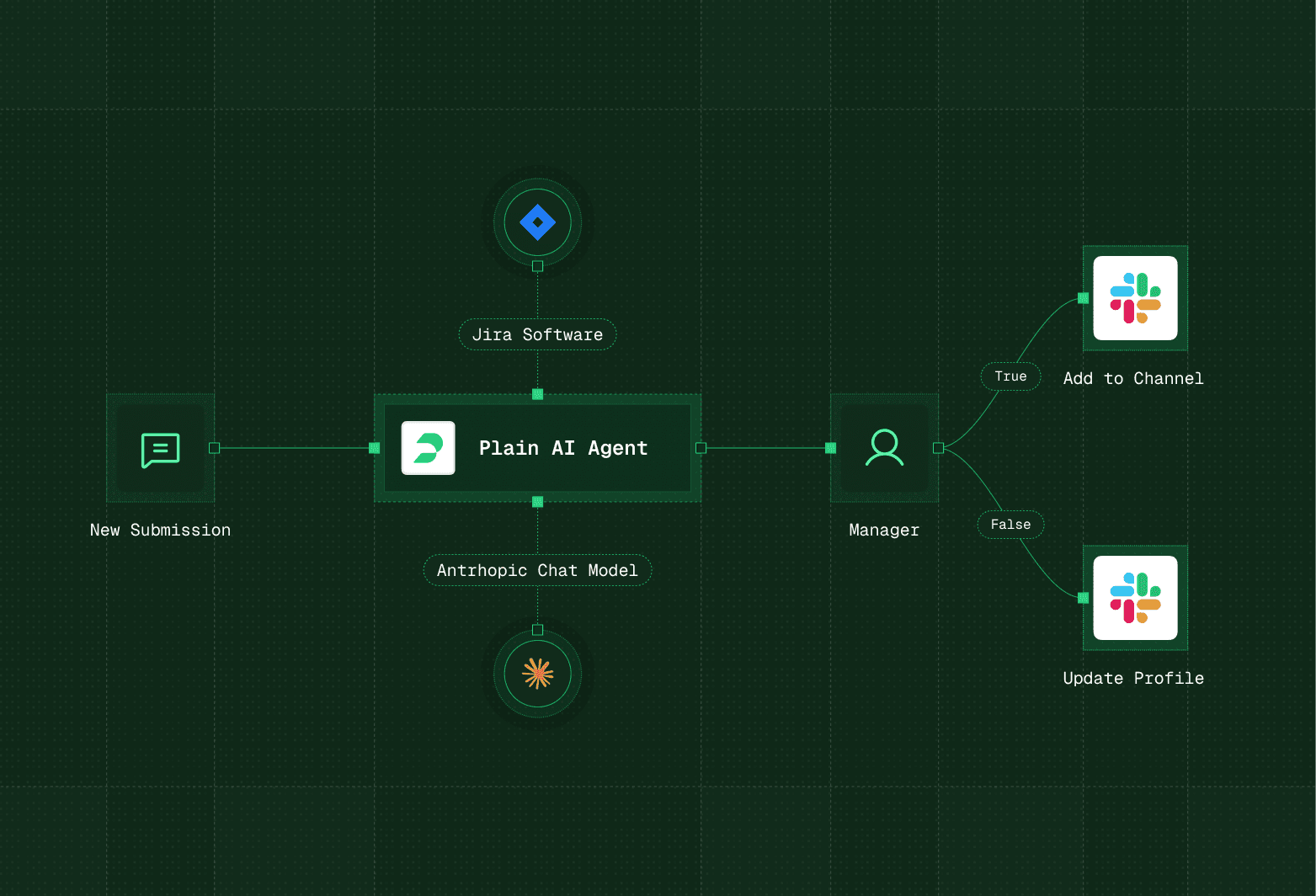Screen dimensions: 1316x896
Task: Click the Antrhopic Chat Model pill label
Action: [x=537, y=570]
